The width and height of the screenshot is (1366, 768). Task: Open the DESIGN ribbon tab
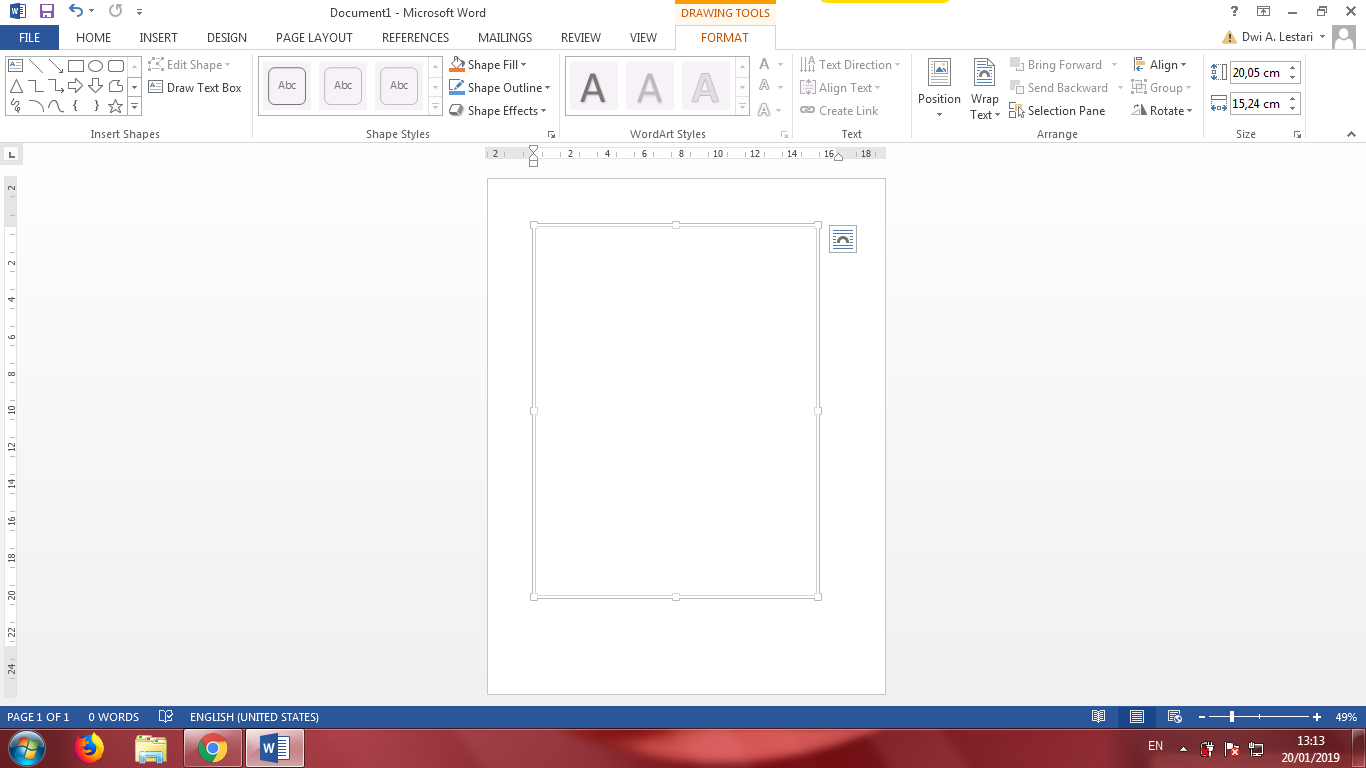coord(226,37)
